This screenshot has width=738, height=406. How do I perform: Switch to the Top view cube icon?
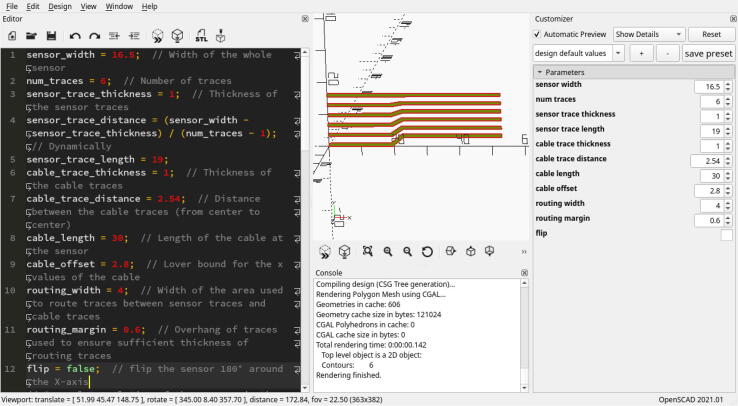tap(470, 251)
